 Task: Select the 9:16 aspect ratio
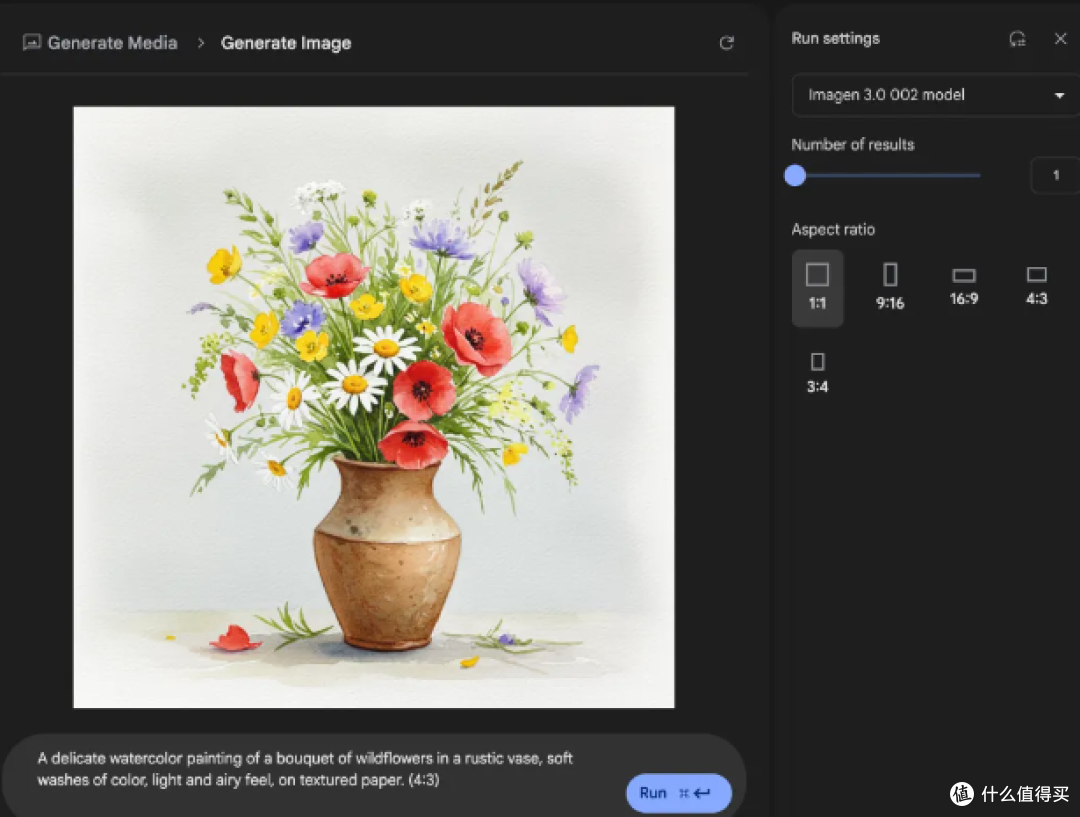[x=890, y=287]
